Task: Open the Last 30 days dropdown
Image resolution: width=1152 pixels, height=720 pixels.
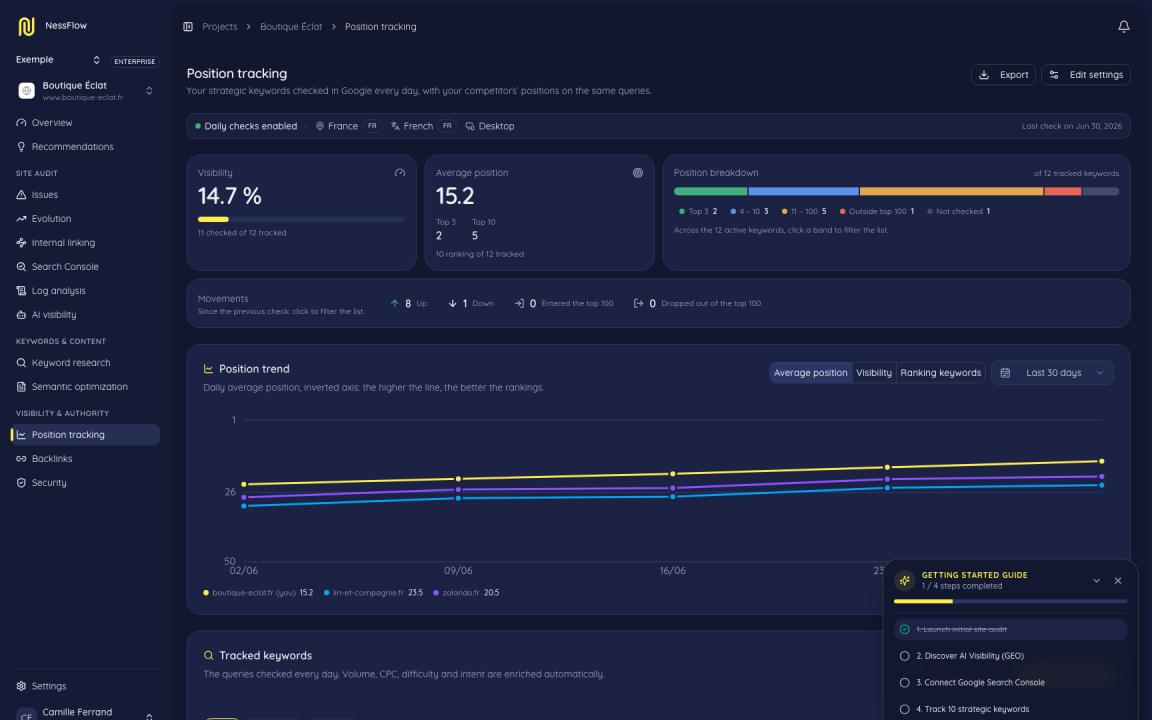Action: tap(1052, 372)
